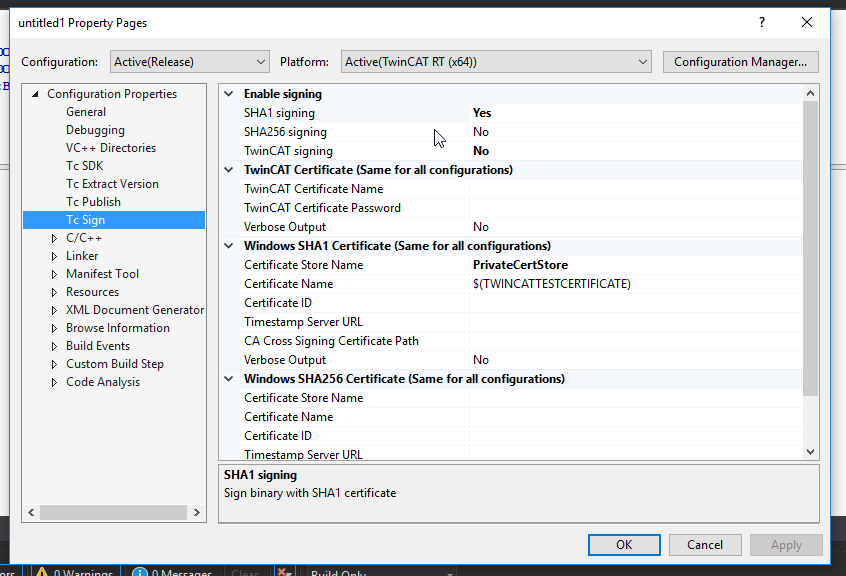This screenshot has height=576, width=846.
Task: Click the property grid vertical scrollbar thumb
Action: (810, 248)
